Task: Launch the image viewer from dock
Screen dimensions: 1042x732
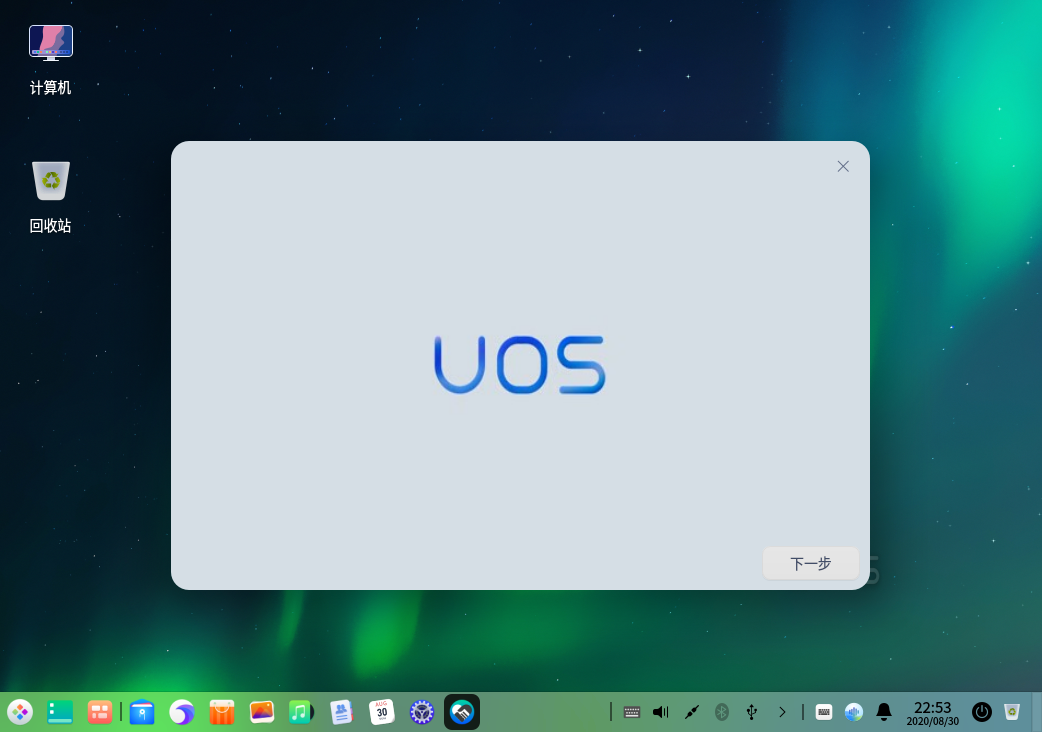Action: [262, 712]
